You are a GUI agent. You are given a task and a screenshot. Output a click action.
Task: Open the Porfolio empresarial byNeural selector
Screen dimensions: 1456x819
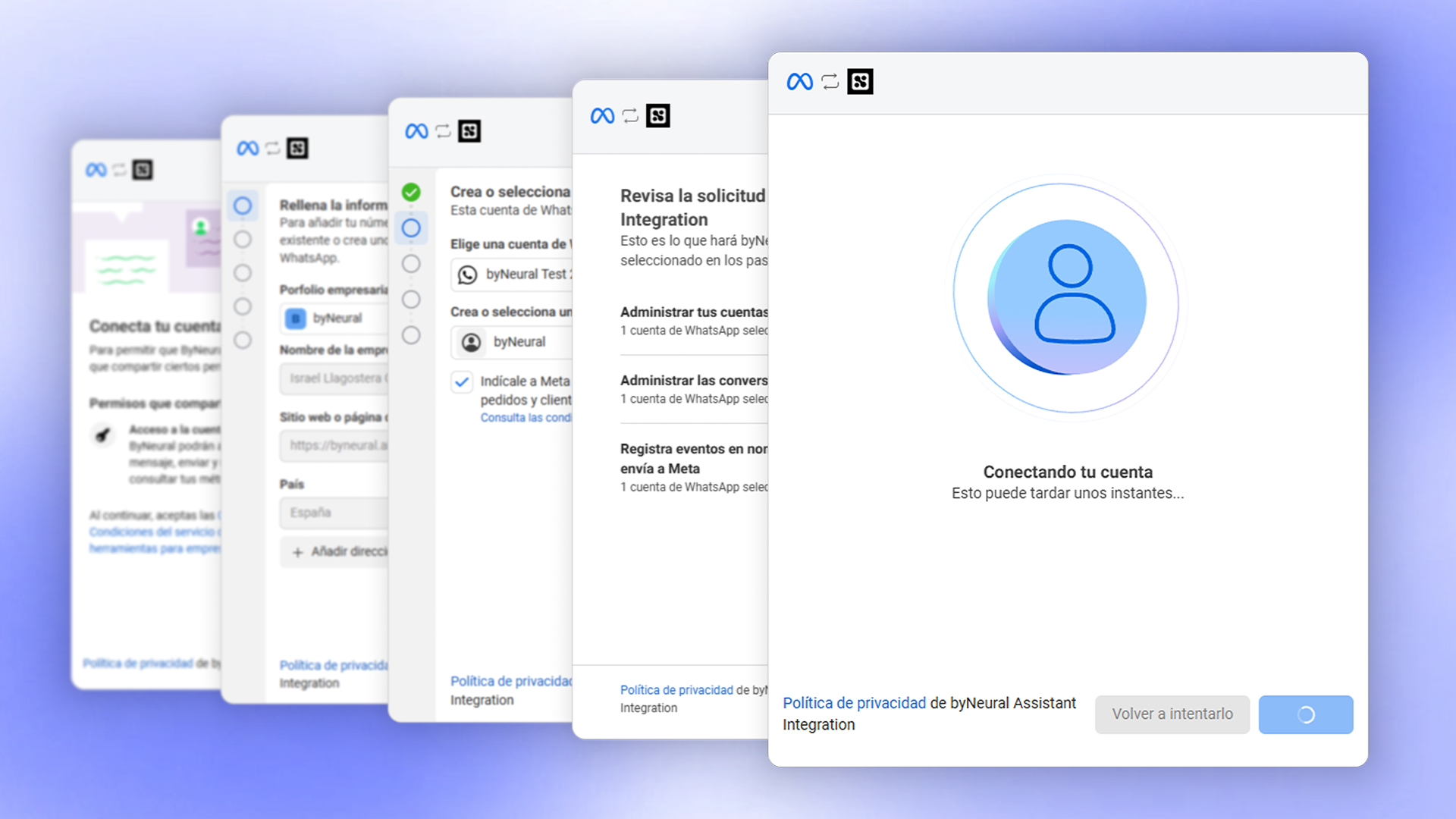click(x=334, y=318)
